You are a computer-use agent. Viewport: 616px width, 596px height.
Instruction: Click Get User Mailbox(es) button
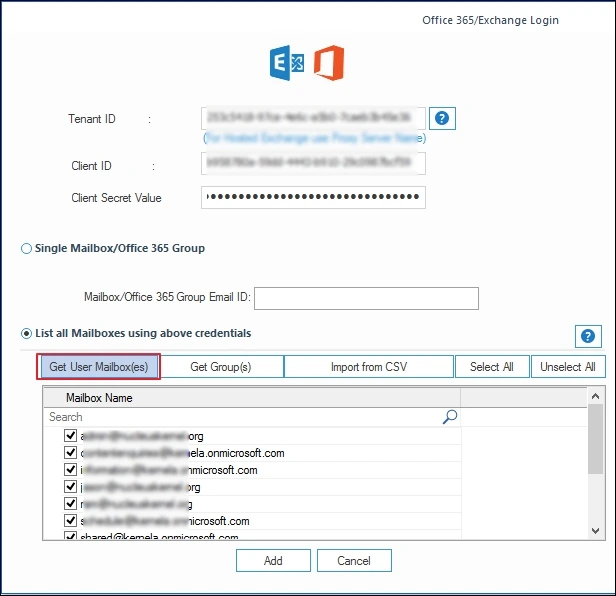pos(99,367)
